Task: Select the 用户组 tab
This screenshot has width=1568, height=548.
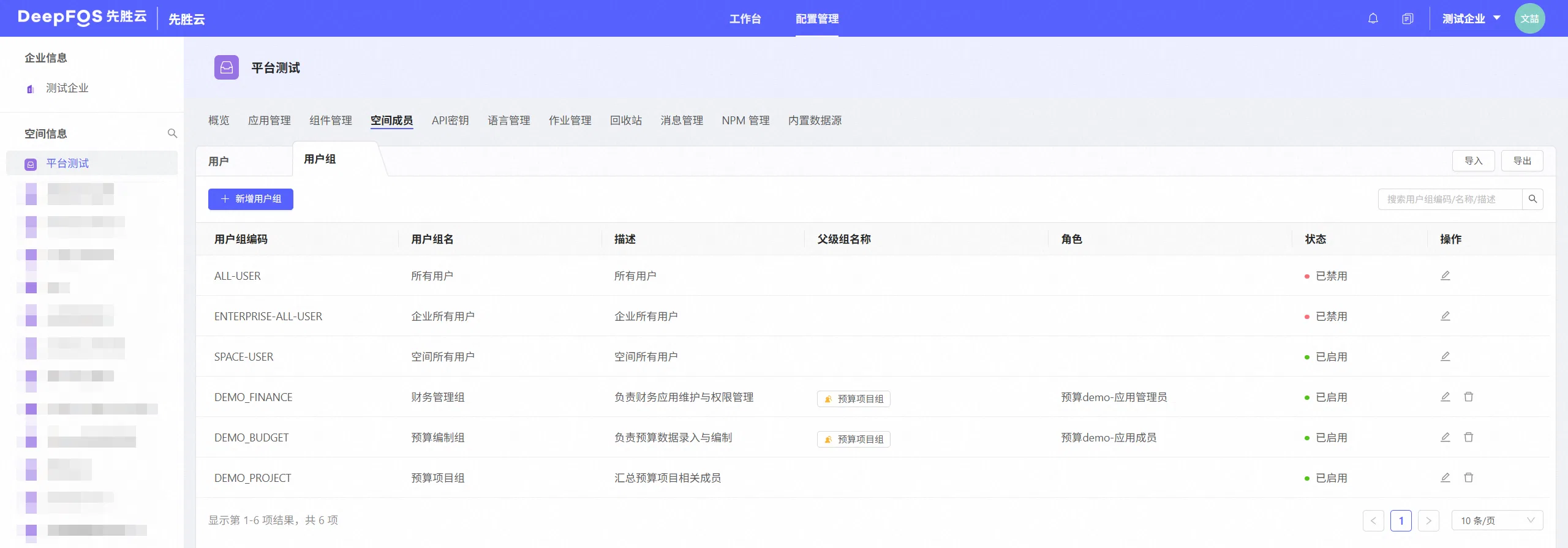Action: 320,159
